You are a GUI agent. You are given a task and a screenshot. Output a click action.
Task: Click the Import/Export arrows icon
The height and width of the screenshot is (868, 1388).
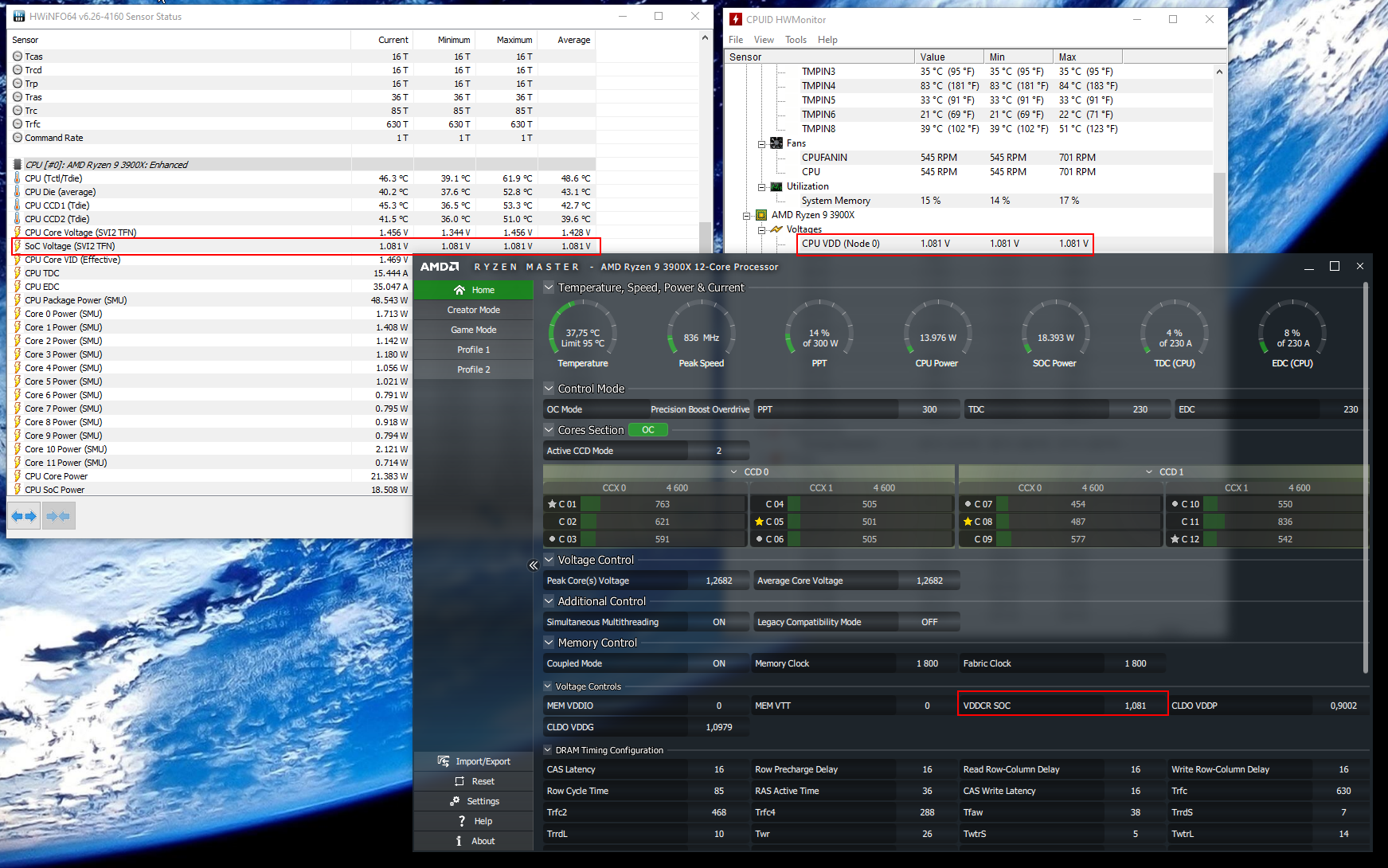tap(444, 761)
